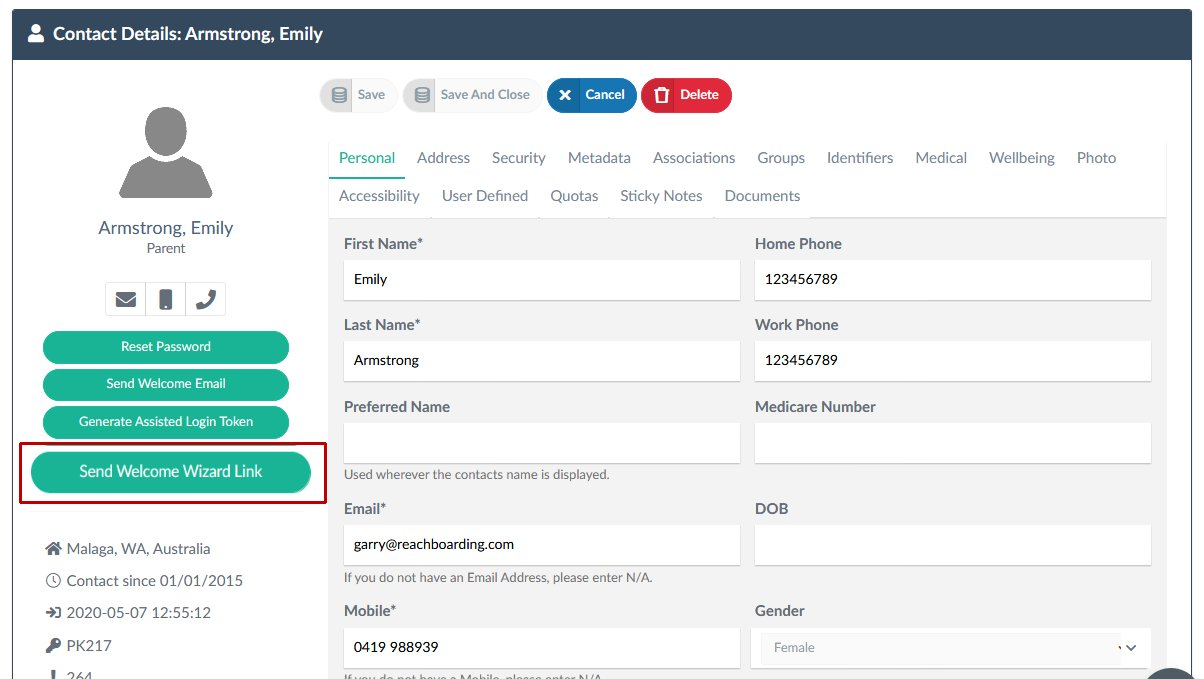This screenshot has width=1204, height=679.
Task: Click the mobile phone icon under contact name
Action: pyautogui.click(x=166, y=299)
